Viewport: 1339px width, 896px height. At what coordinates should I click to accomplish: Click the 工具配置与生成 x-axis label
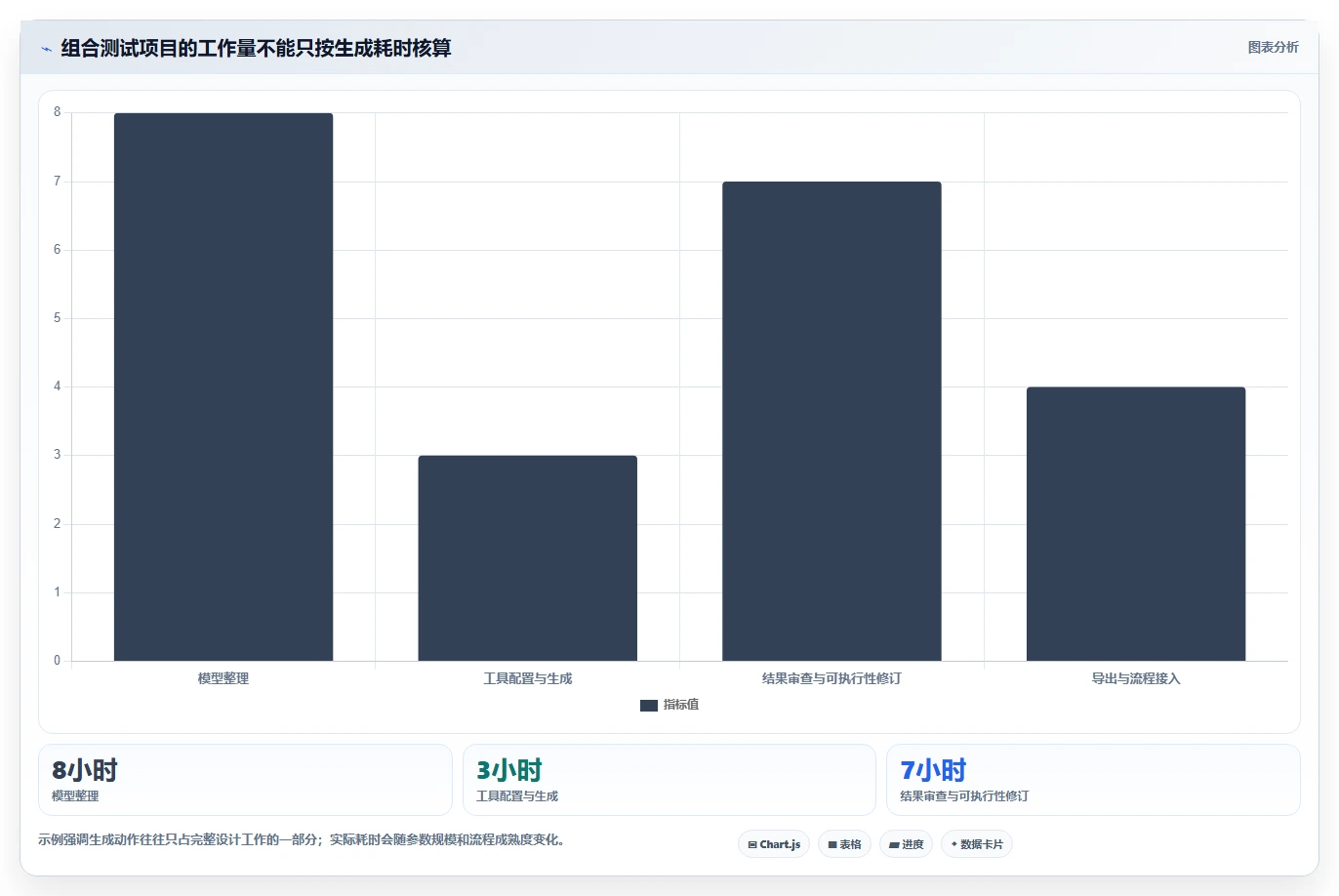(x=528, y=678)
